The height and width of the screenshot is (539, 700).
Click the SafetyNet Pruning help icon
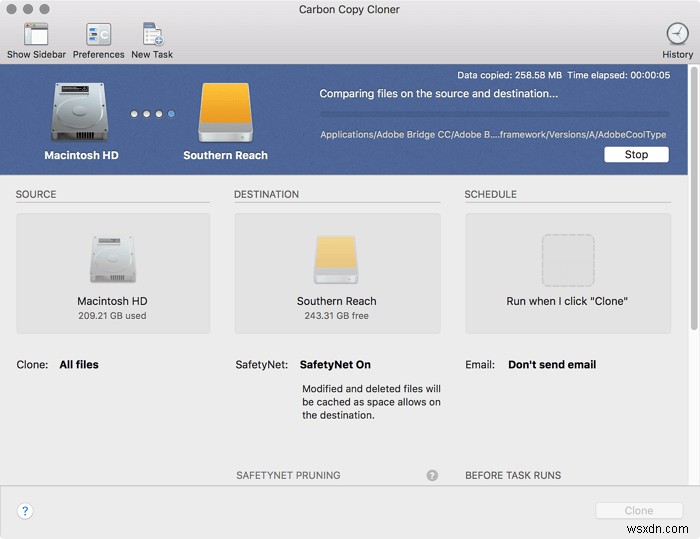coord(432,475)
